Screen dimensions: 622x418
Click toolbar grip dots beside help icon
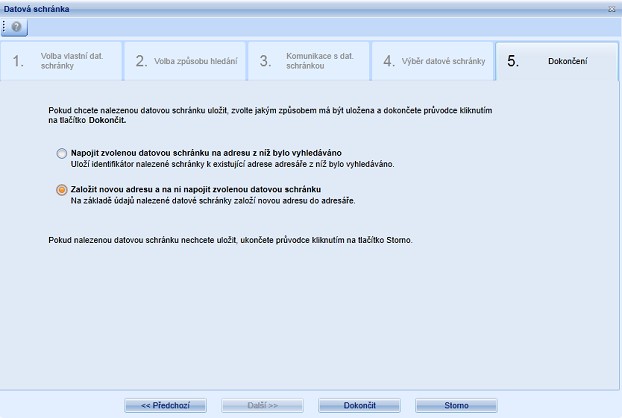pos(4,27)
